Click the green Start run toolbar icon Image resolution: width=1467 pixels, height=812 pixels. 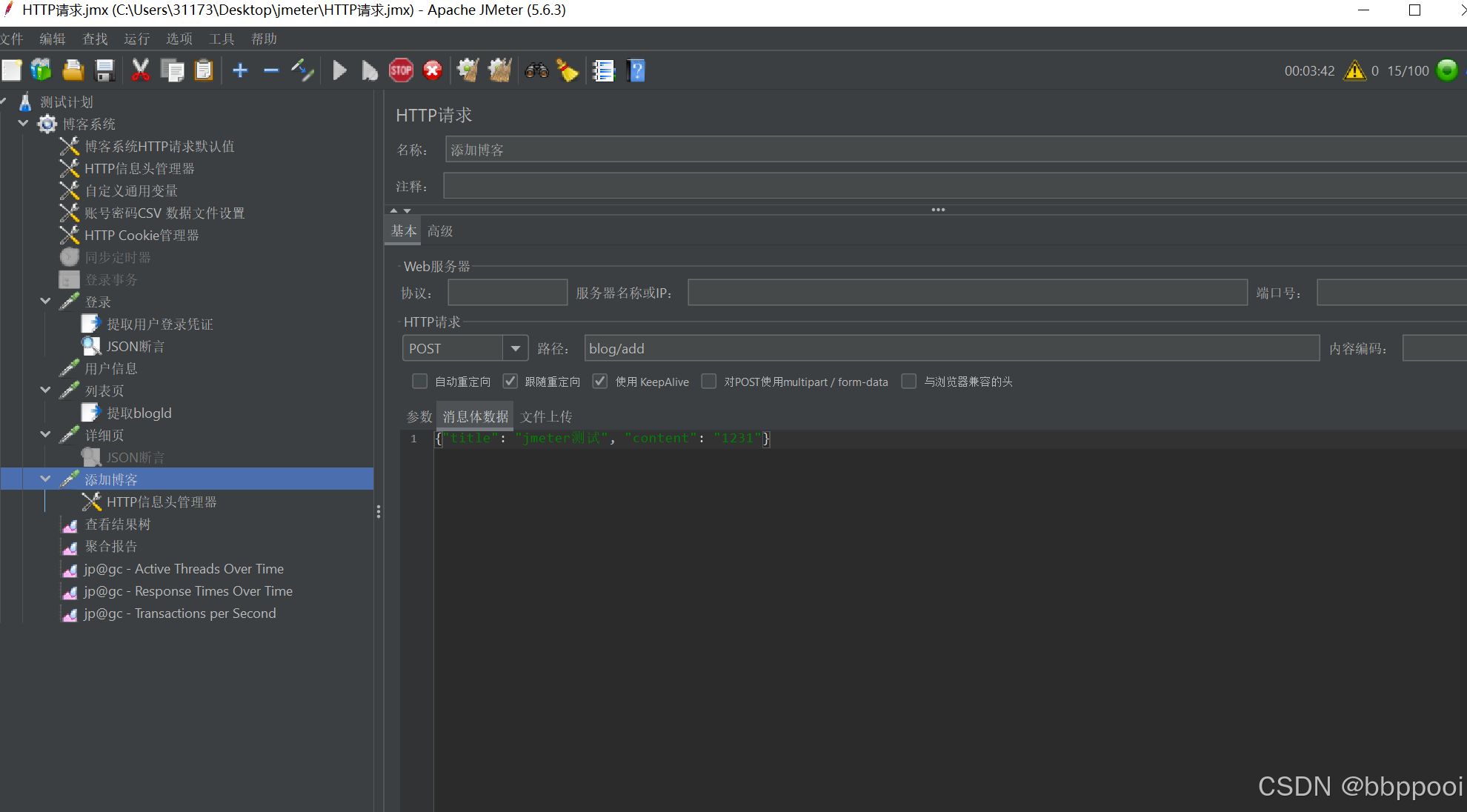point(339,71)
